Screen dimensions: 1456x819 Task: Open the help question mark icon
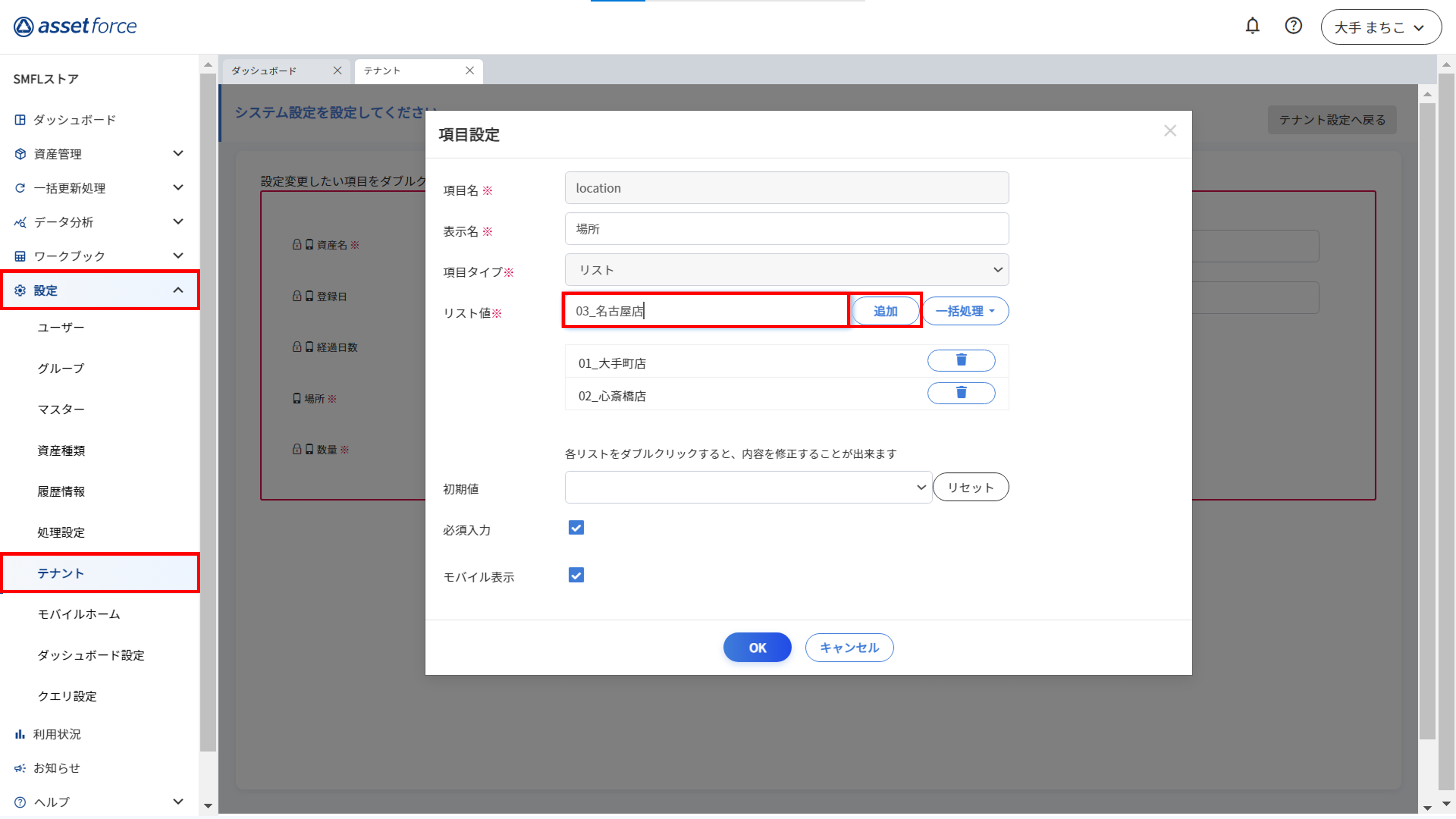[x=1293, y=26]
